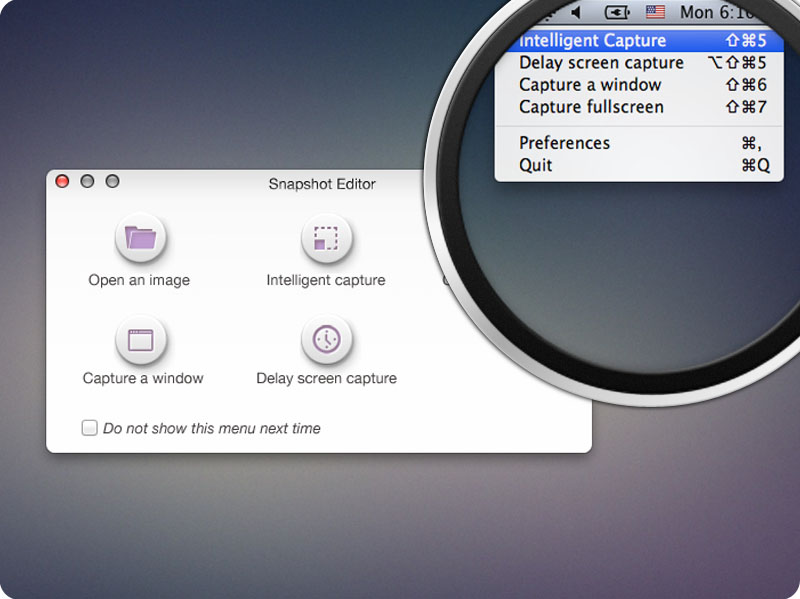Click the Snapshot Editor title text
The width and height of the screenshot is (800, 599).
click(x=322, y=184)
